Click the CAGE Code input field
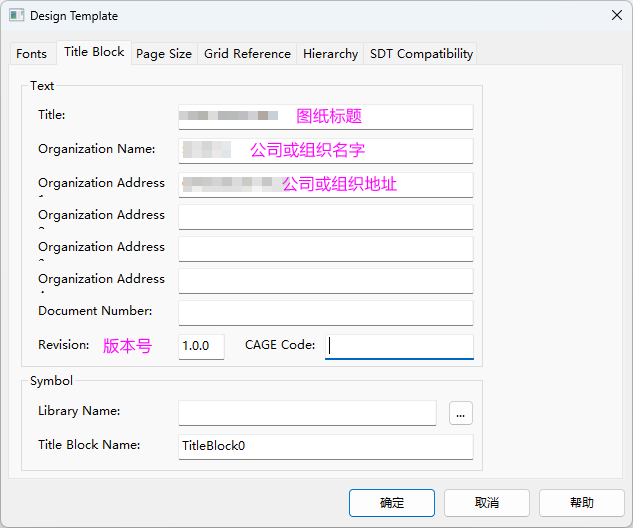 [399, 346]
